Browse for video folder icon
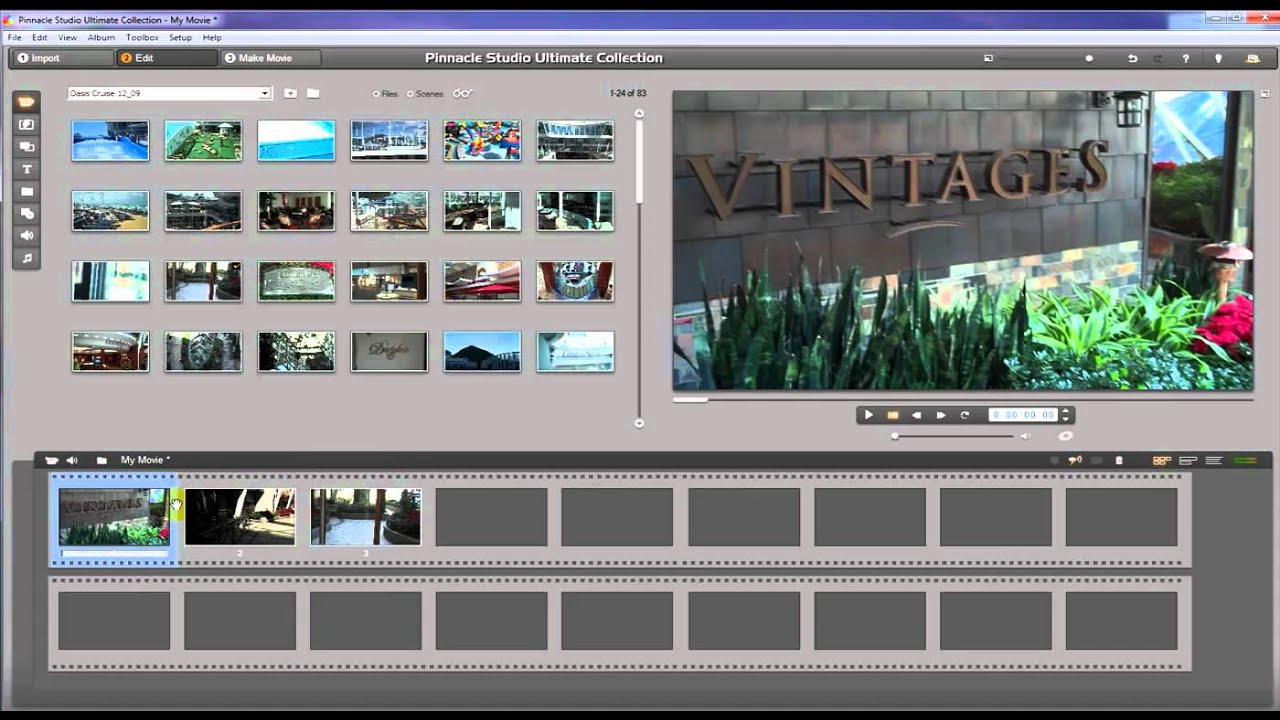Image resolution: width=1280 pixels, height=720 pixels. pyautogui.click(x=313, y=93)
